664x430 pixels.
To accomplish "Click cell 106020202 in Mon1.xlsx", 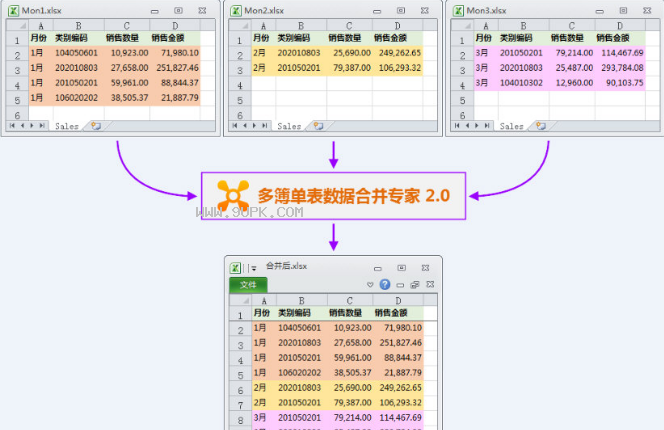I will pyautogui.click(x=76, y=98).
